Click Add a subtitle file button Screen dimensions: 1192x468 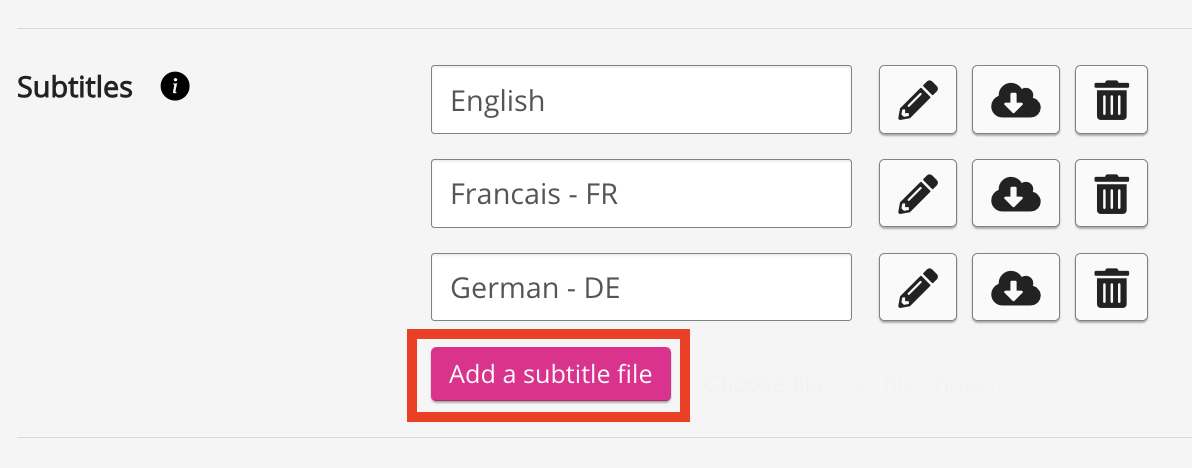550,375
